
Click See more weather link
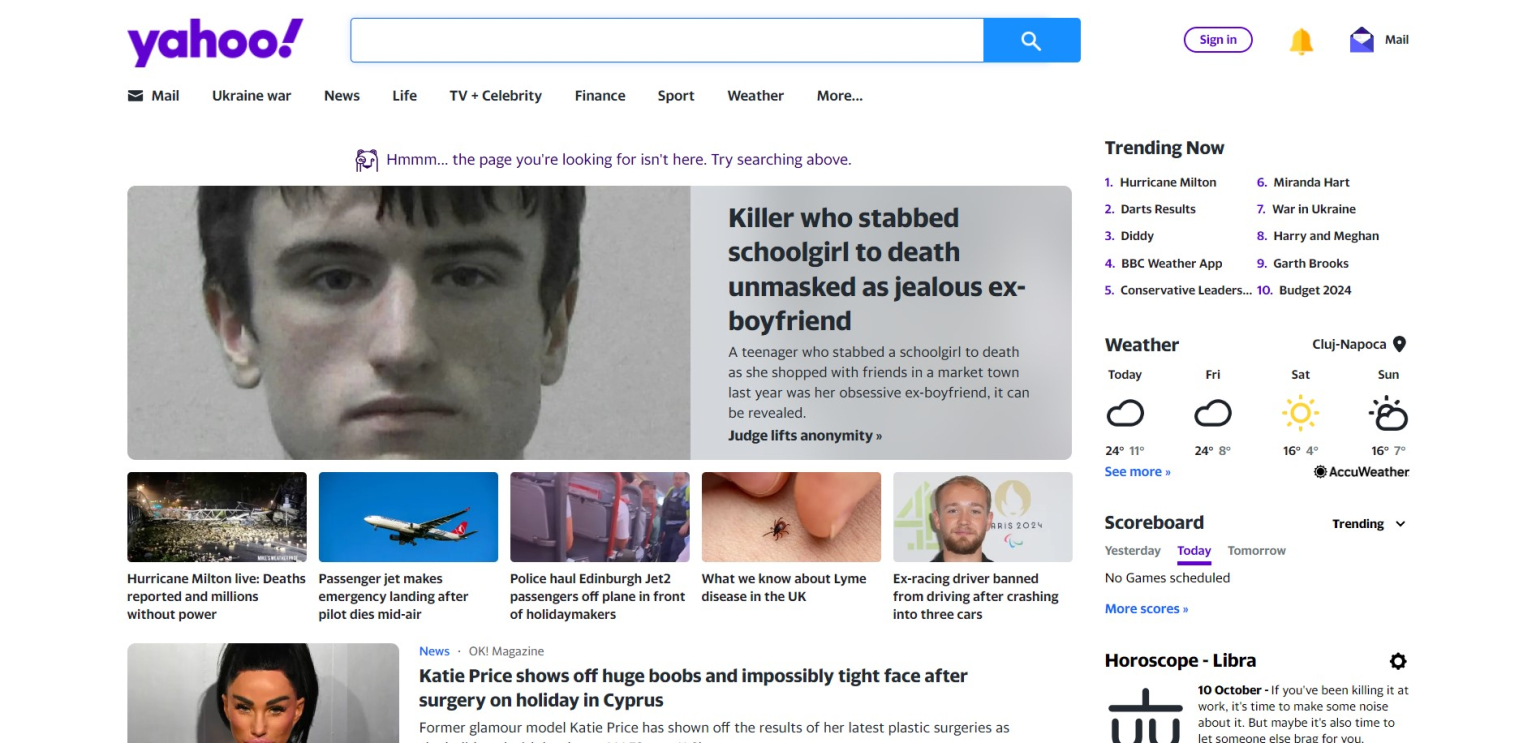[x=1137, y=472]
